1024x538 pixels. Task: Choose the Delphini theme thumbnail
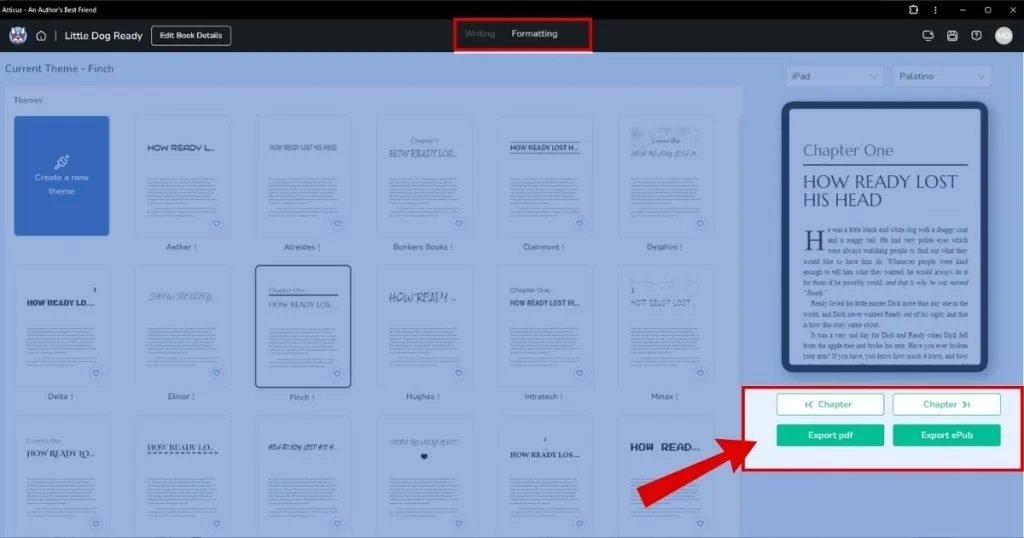[x=665, y=176]
